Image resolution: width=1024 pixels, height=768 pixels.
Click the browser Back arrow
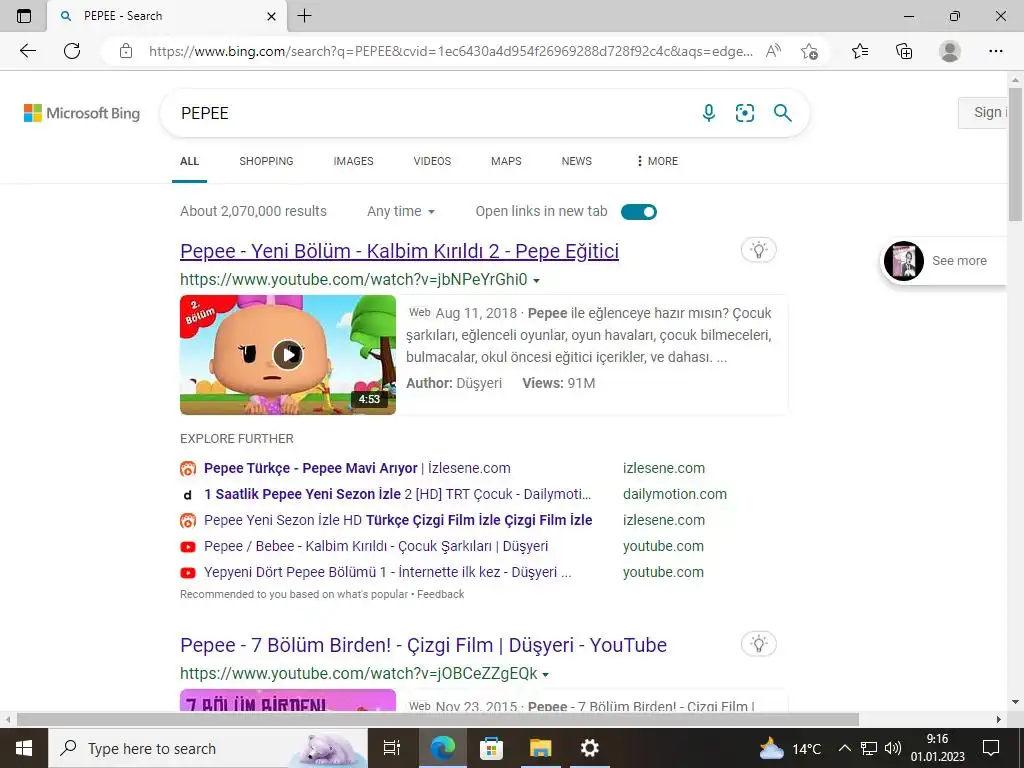click(27, 51)
